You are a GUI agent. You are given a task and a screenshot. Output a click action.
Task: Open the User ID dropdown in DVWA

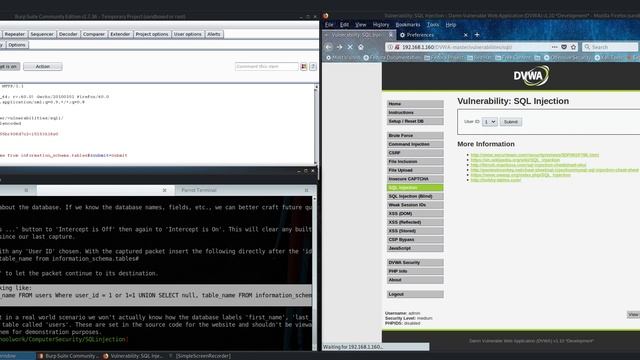[489, 122]
